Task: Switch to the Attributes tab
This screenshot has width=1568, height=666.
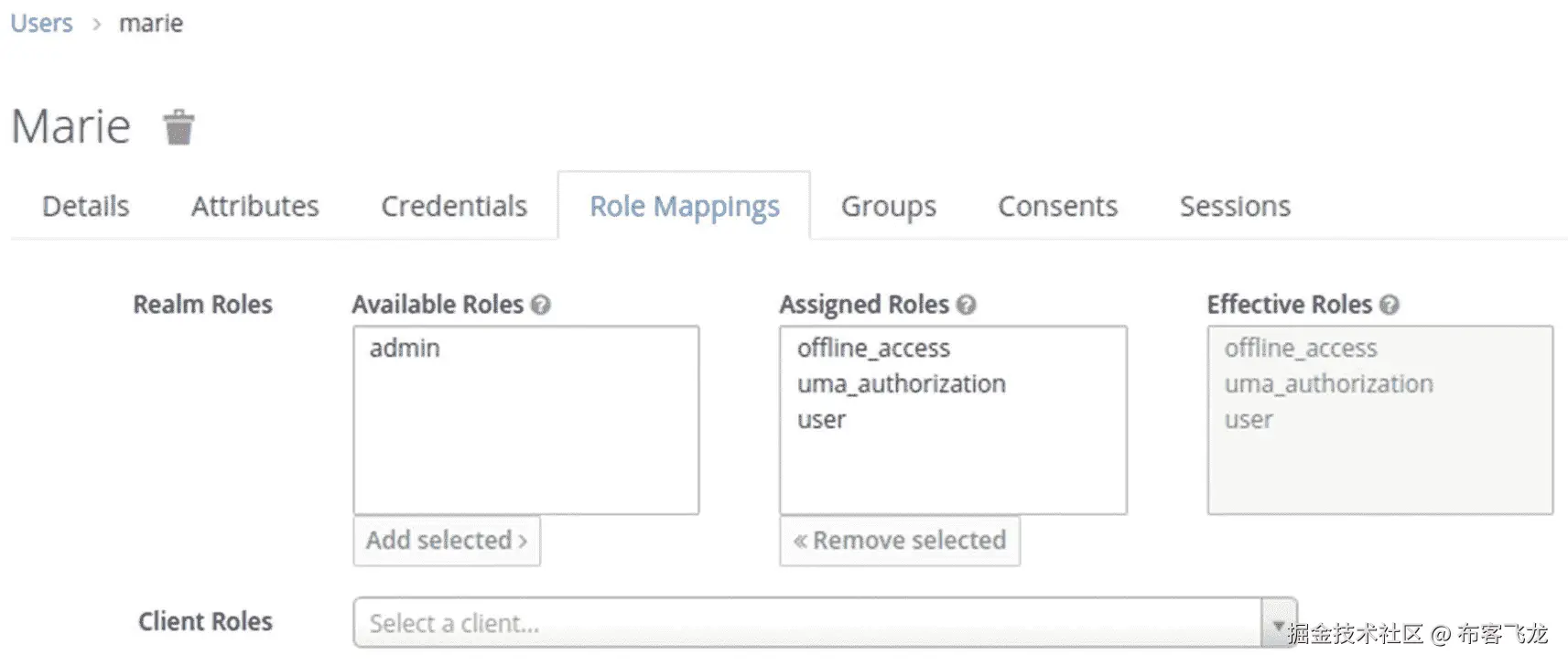Action: point(254,206)
